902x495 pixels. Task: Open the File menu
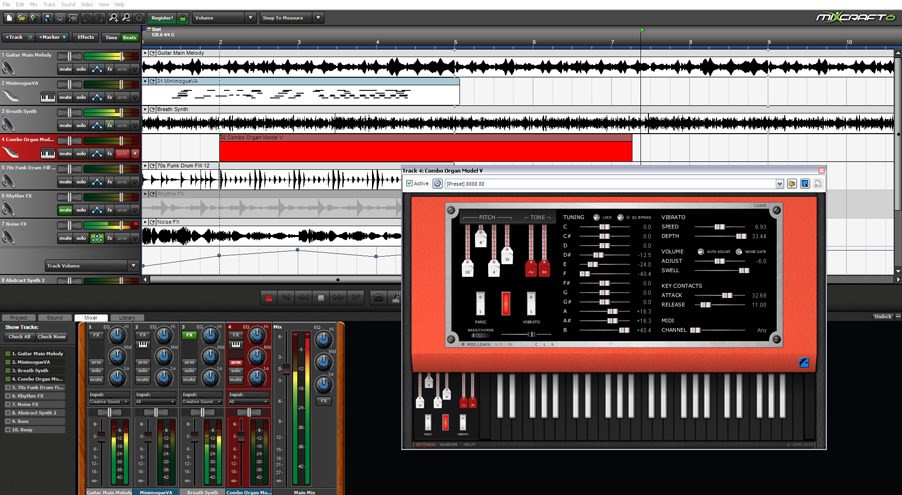pyautogui.click(x=6, y=4)
